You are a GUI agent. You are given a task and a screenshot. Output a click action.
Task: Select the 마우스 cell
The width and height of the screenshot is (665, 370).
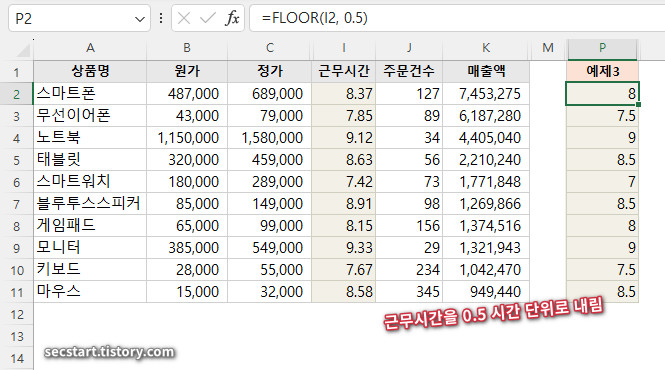point(90,292)
